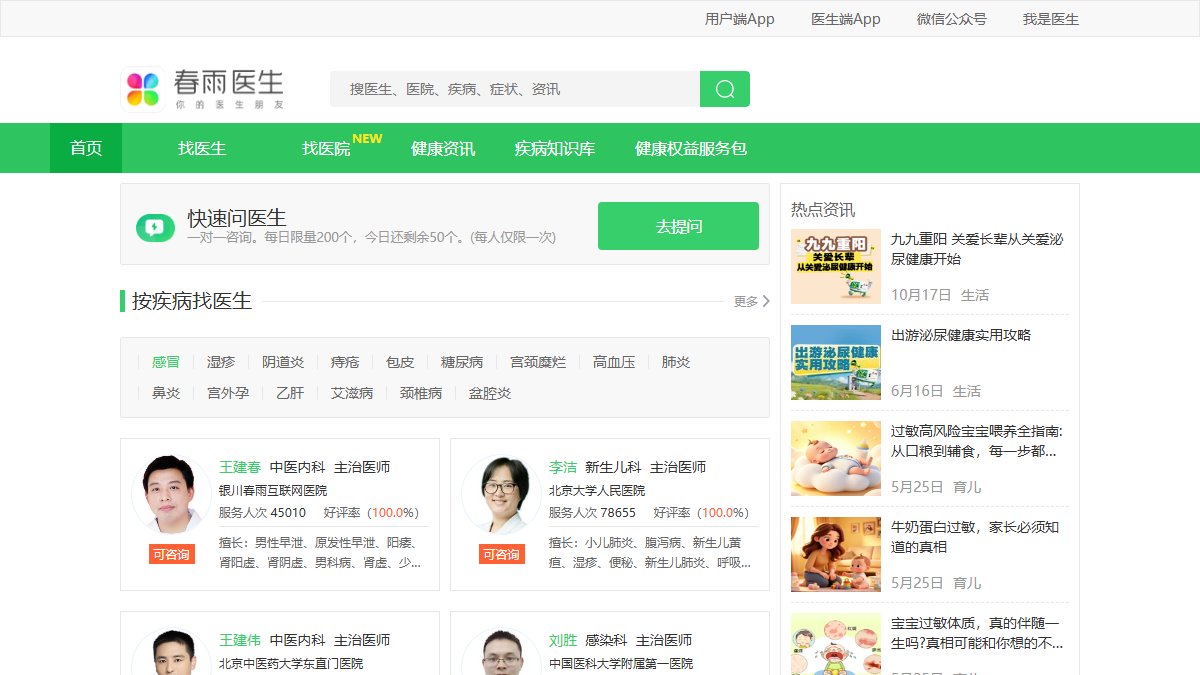Open 微信公众号 link in top bar
The image size is (1200, 675).
click(x=952, y=19)
